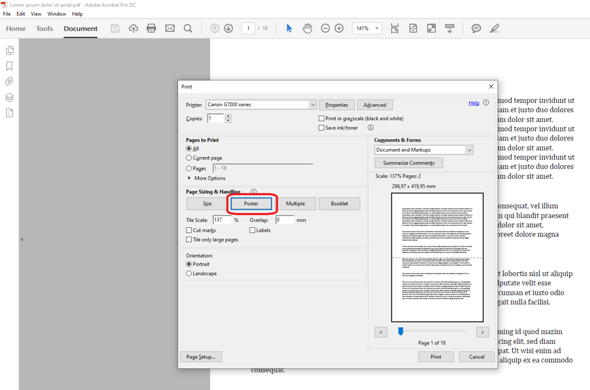Open the Edit menu

21,14
